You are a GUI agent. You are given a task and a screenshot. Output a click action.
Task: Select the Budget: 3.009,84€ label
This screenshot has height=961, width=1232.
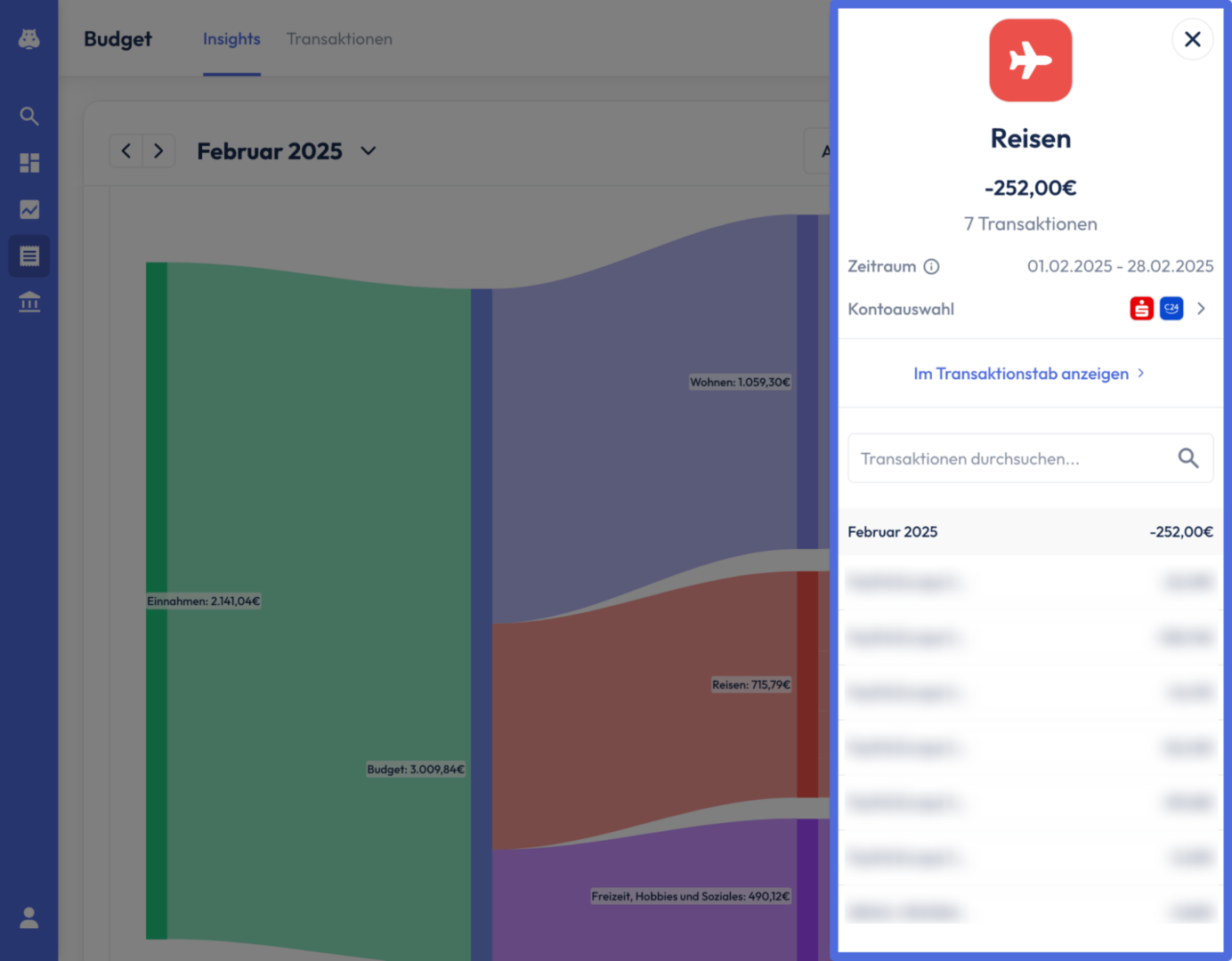click(x=416, y=770)
